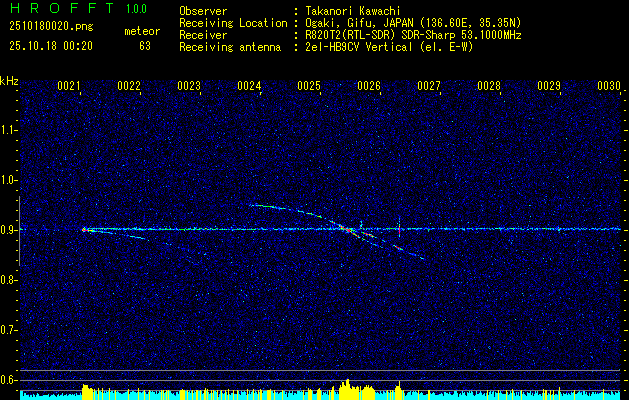629x400 pixels.
Task: Click the 0026 time marker
Action: [369, 86]
